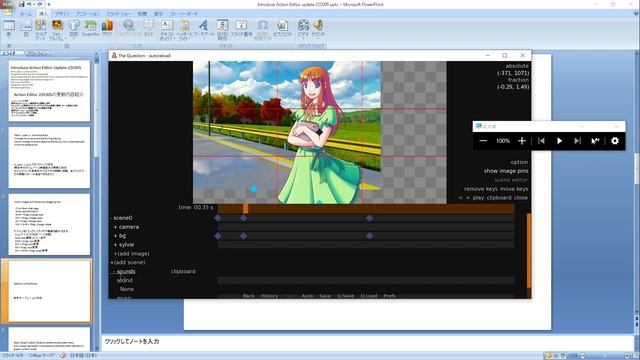Image resolution: width=640 pixels, height=360 pixels.
Task: Switch to the 表示 ribbon tab
Action: point(158,14)
